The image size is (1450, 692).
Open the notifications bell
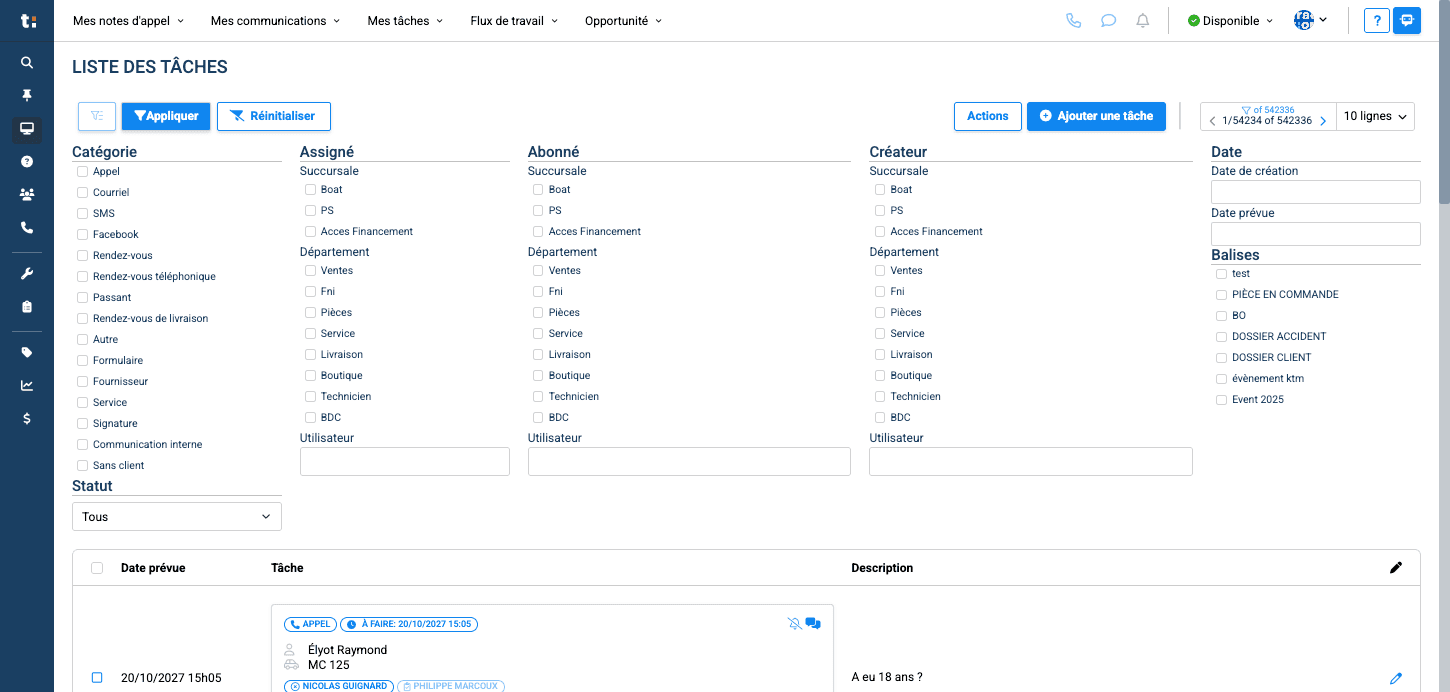click(1143, 20)
